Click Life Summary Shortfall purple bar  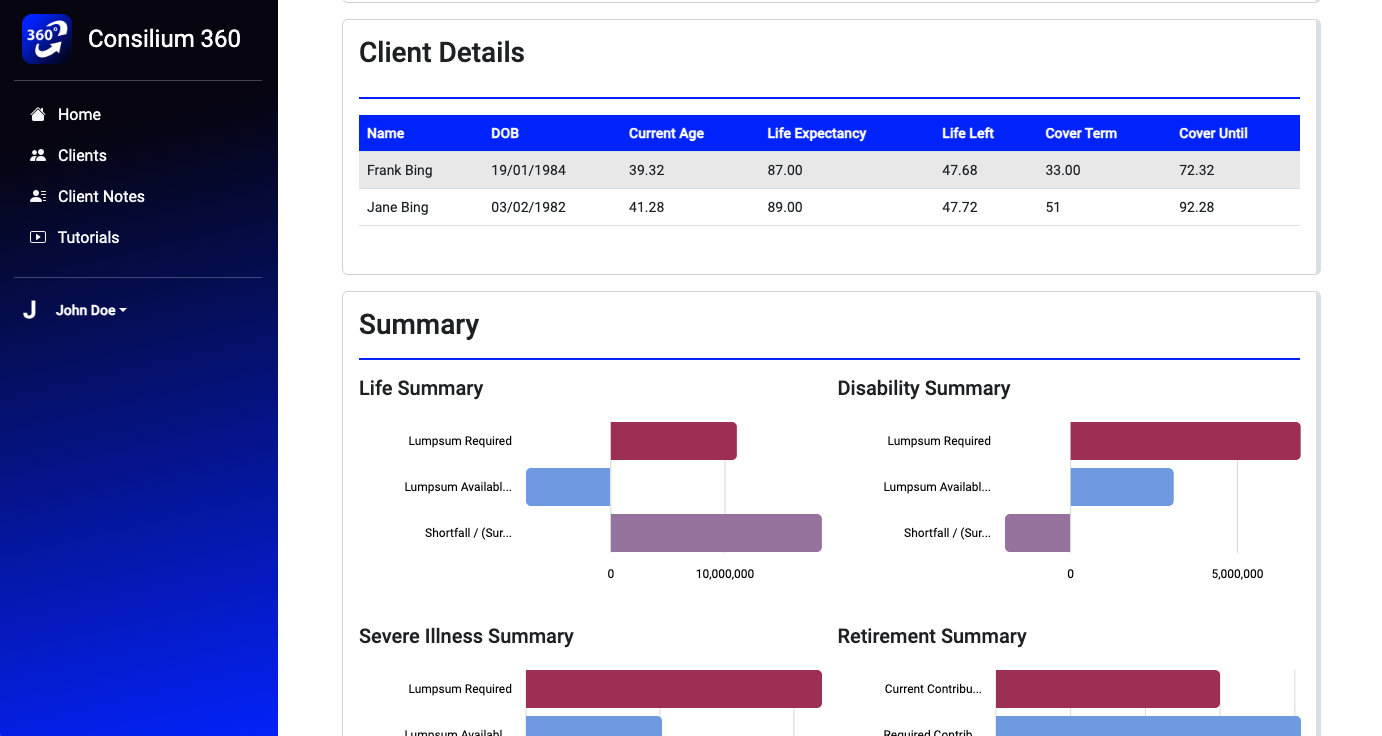pos(715,533)
